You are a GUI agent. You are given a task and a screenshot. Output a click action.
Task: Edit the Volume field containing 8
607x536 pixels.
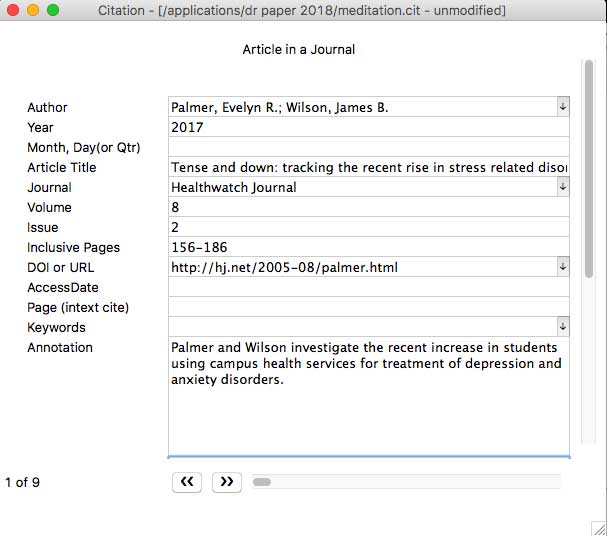[368, 207]
